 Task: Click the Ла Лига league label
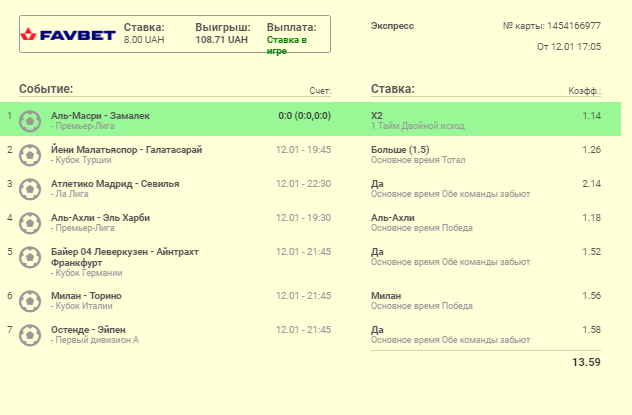70,194
